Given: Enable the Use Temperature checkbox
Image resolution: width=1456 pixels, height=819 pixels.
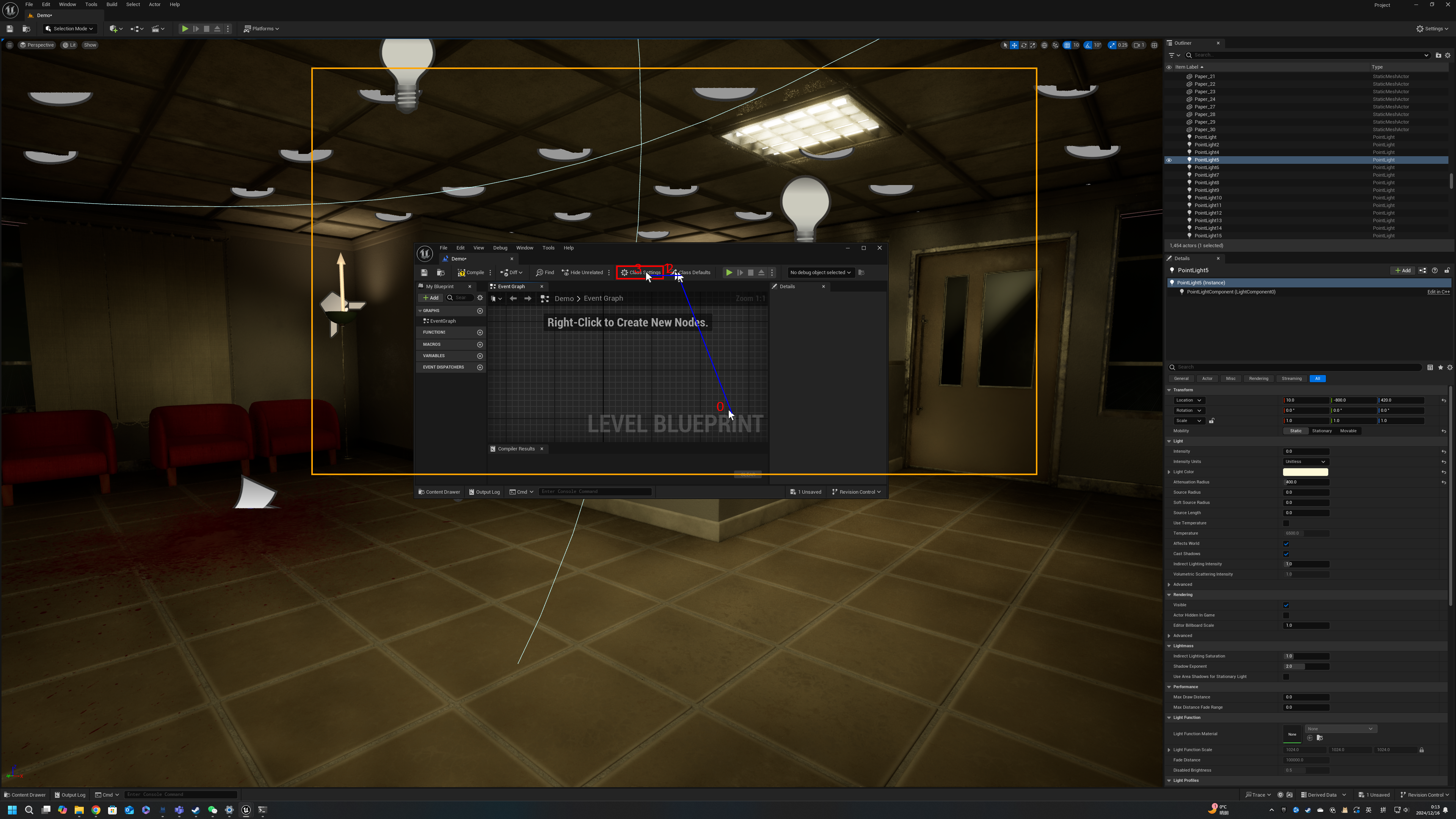Looking at the screenshot, I should [1287, 523].
